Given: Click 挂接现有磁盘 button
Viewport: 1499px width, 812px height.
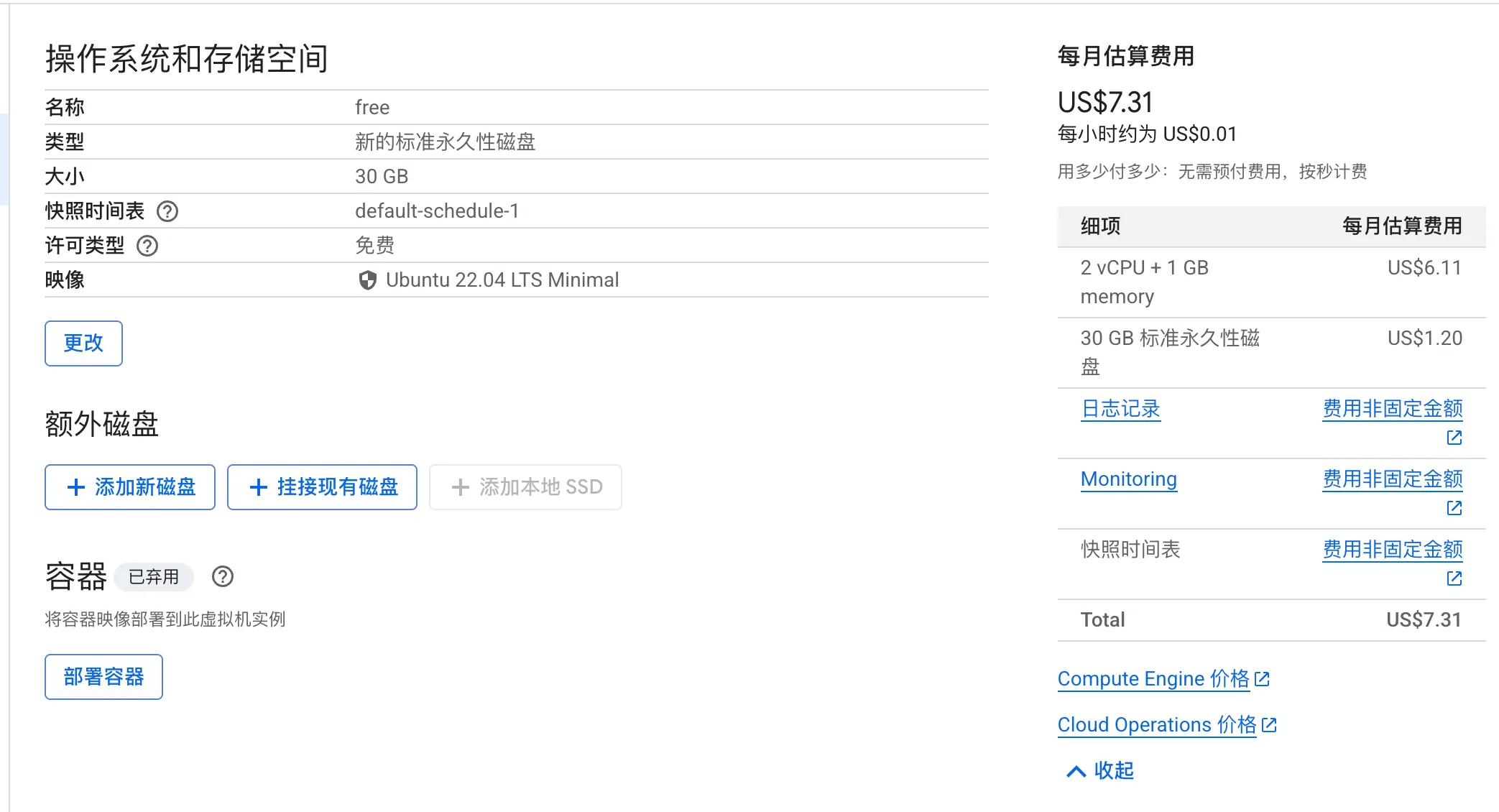Looking at the screenshot, I should pos(323,487).
